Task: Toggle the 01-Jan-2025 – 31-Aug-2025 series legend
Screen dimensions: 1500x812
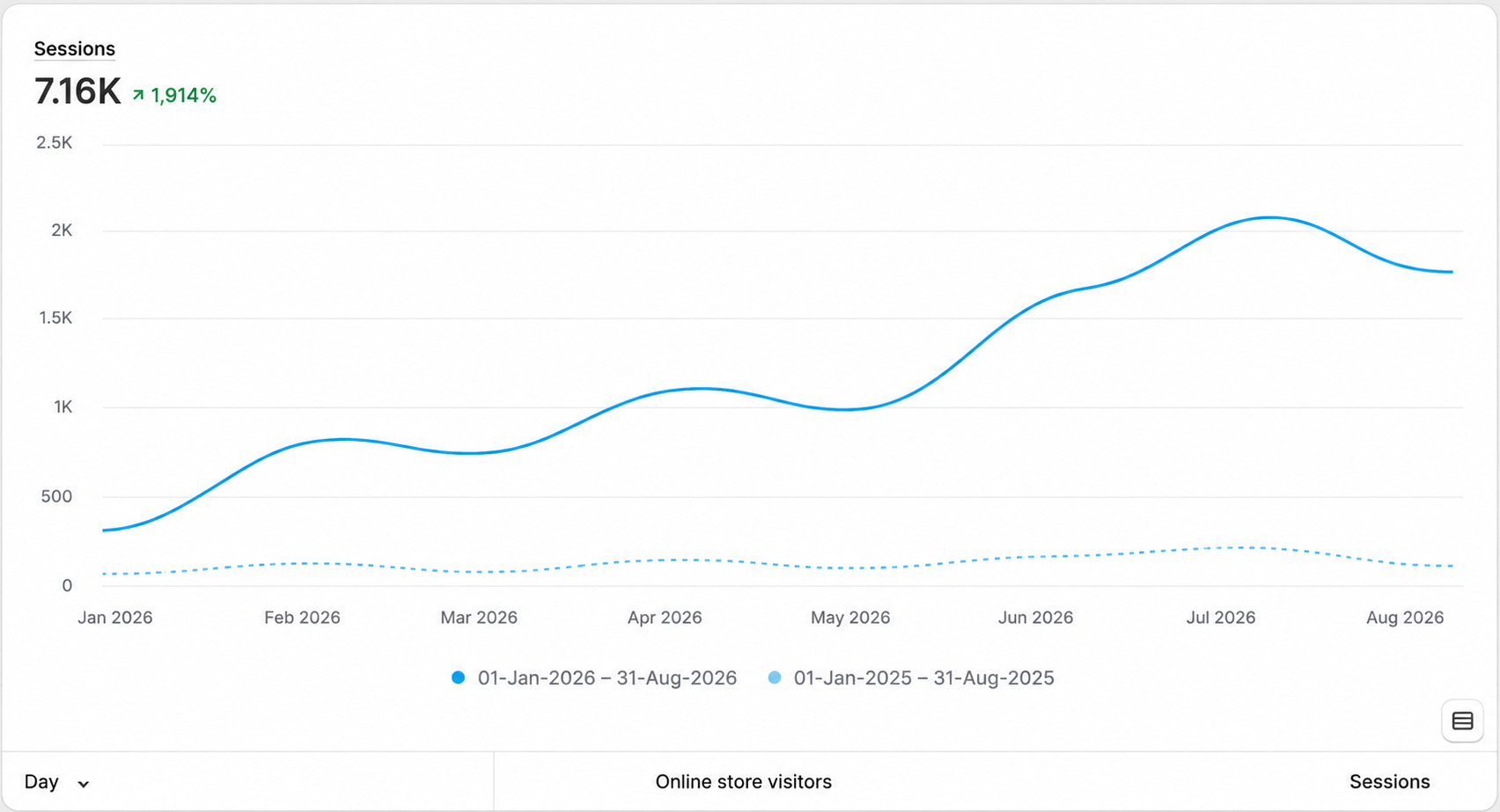Action: 911,677
